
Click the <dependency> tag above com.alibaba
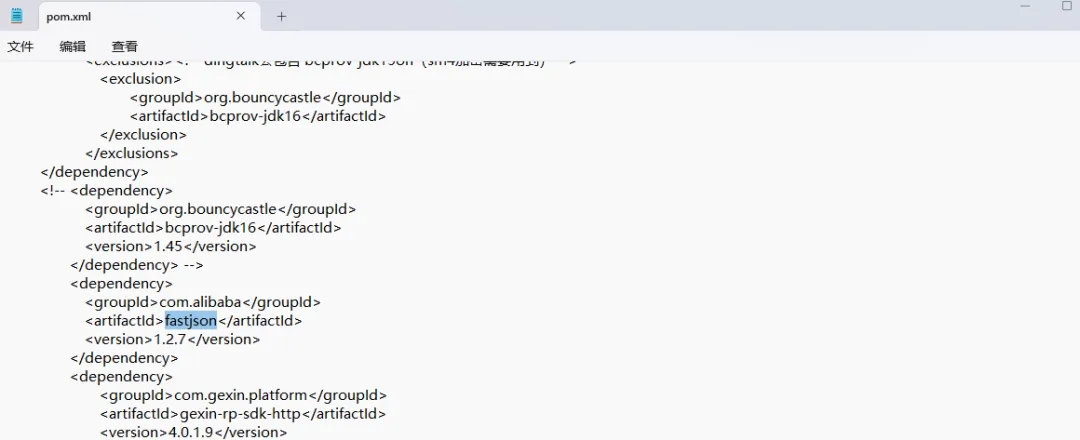121,283
